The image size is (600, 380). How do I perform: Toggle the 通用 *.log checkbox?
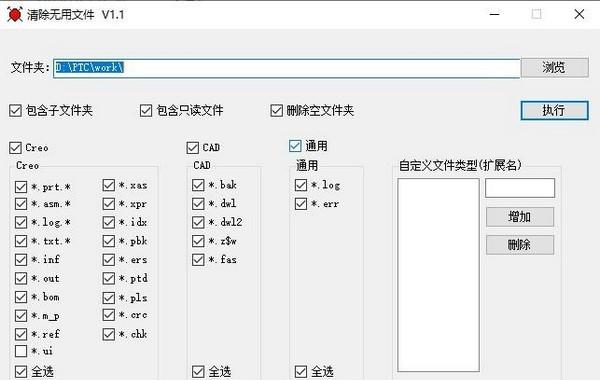click(x=301, y=185)
